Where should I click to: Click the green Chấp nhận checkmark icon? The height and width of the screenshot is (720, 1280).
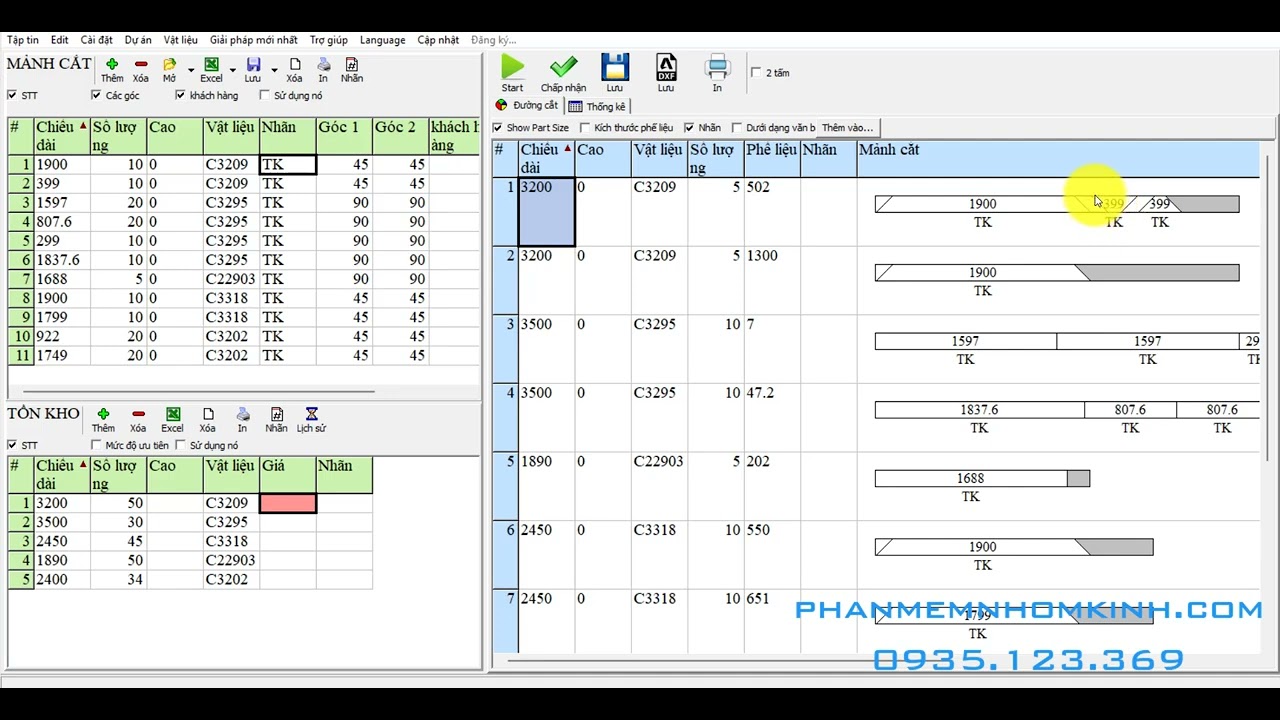(563, 67)
